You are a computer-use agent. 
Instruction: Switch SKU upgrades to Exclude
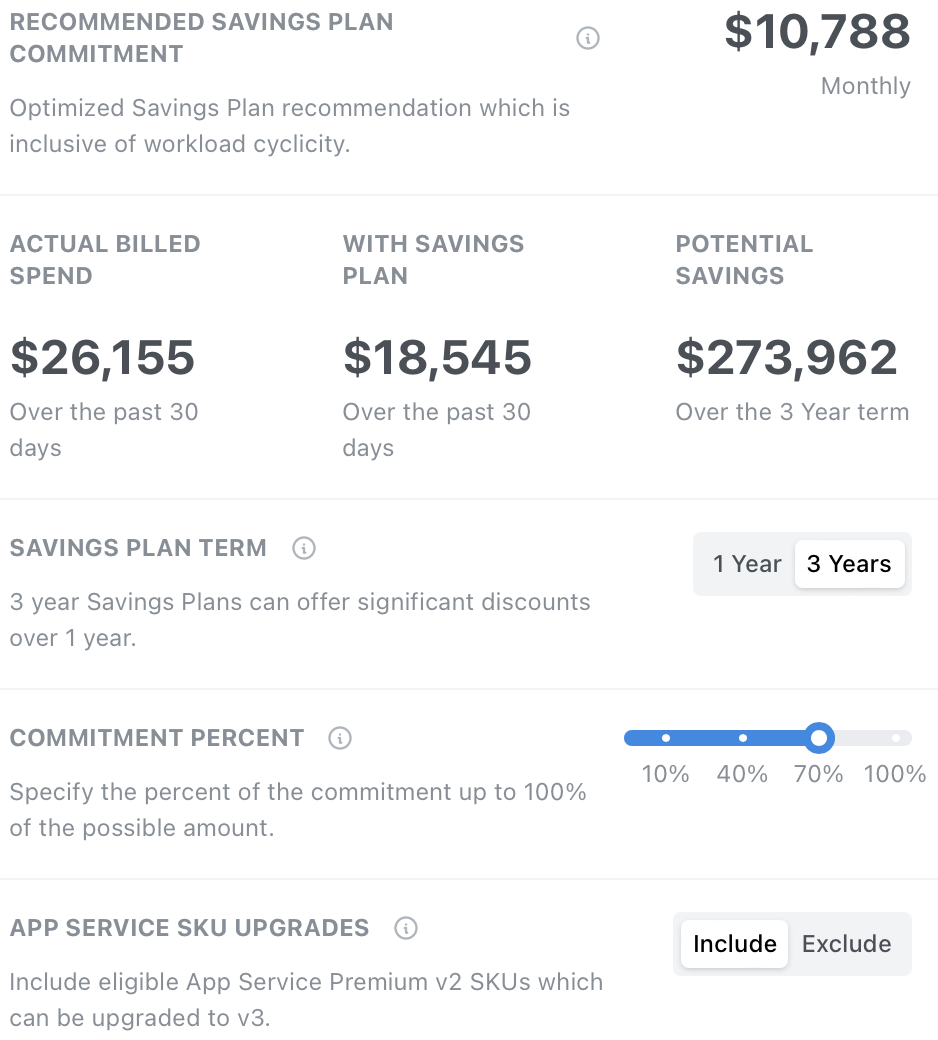(847, 944)
